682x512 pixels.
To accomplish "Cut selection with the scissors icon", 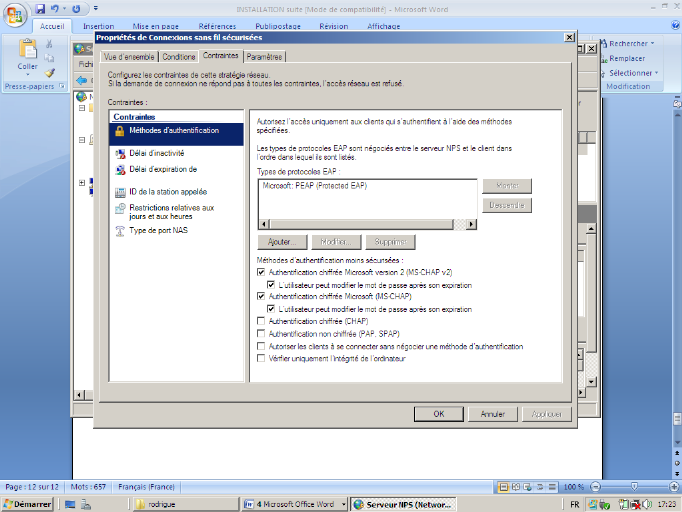I will (x=49, y=44).
